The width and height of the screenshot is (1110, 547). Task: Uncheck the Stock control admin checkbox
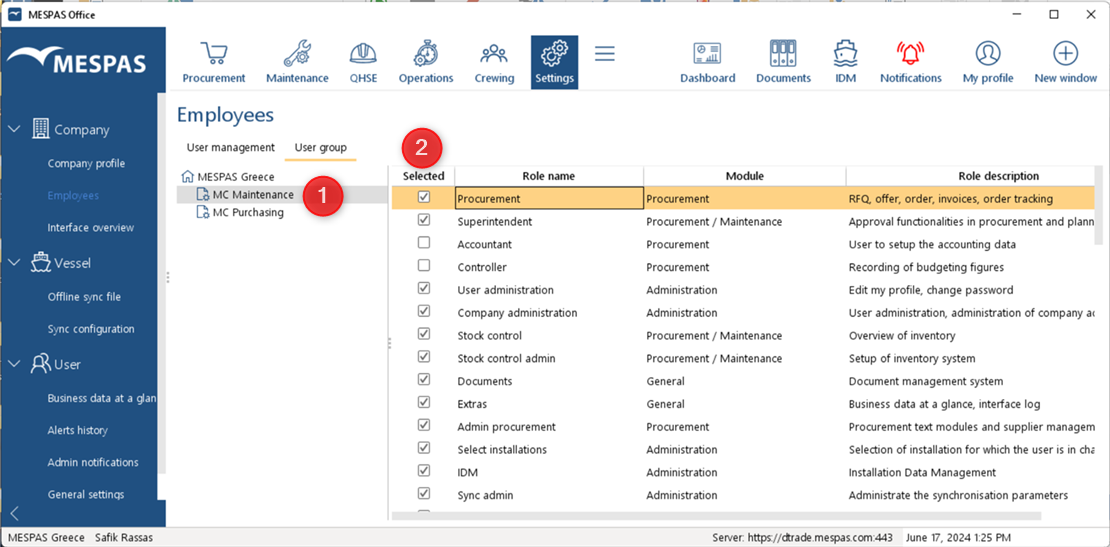(x=423, y=357)
